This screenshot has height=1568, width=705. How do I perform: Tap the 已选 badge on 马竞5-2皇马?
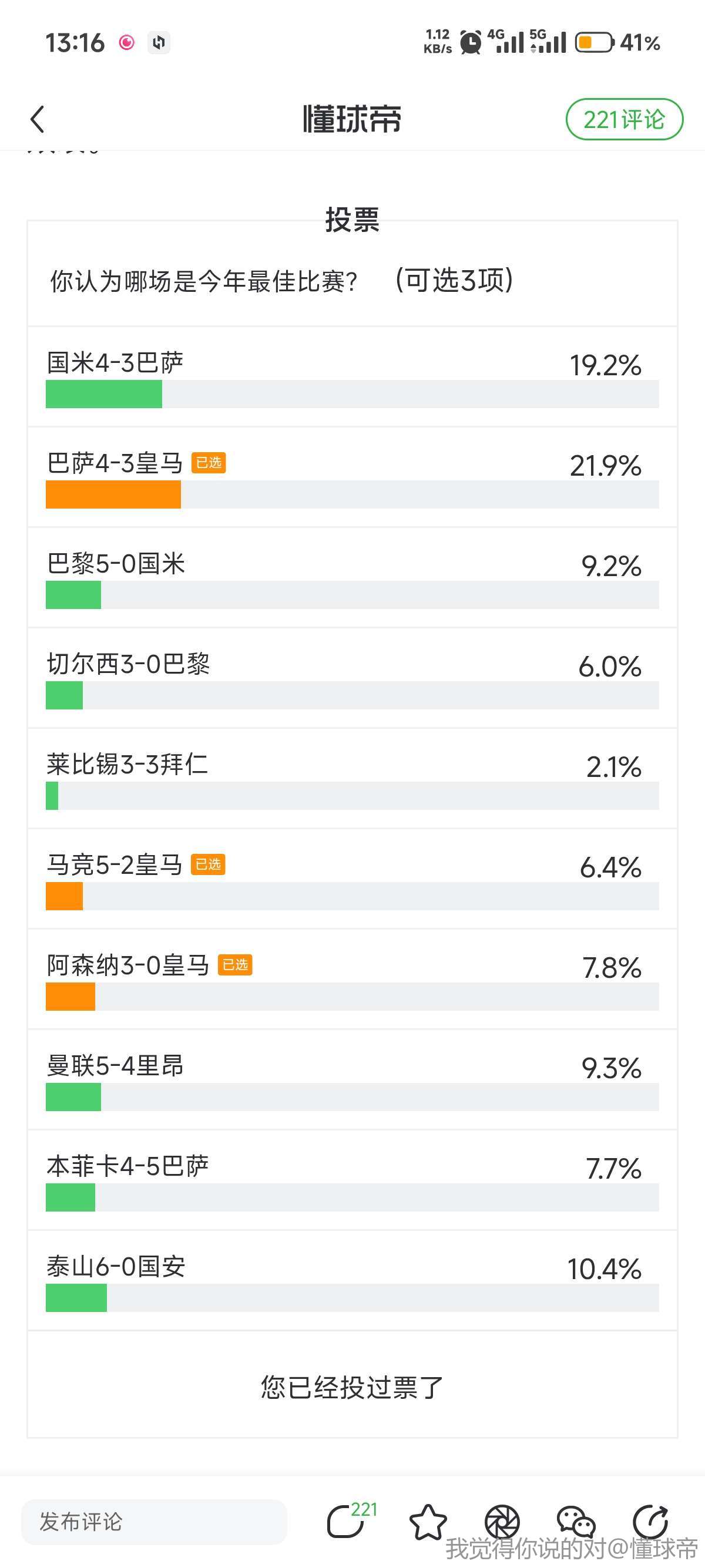208,864
